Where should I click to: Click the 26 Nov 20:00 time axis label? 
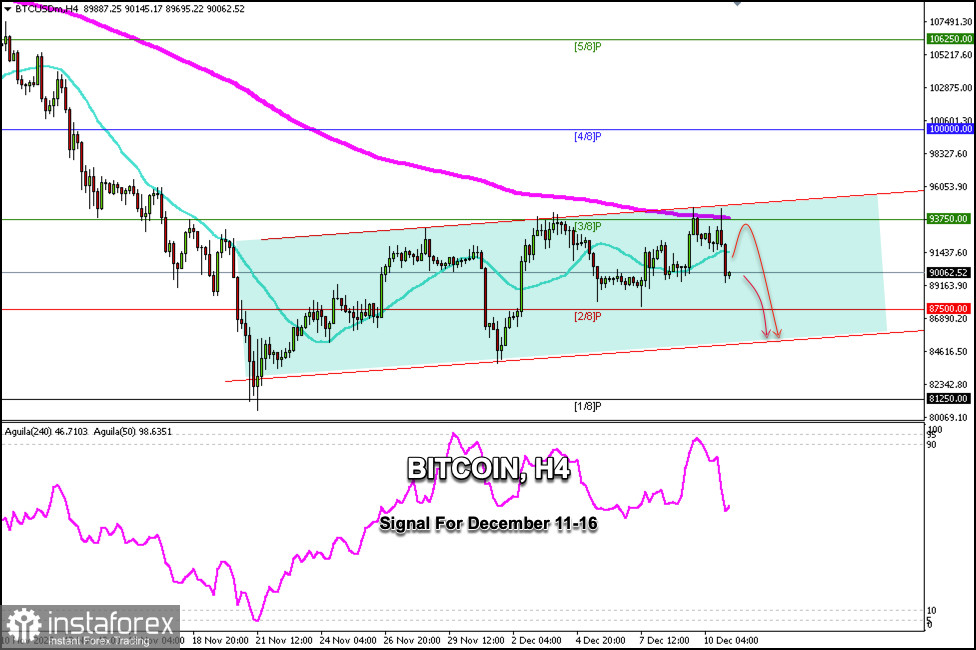pos(412,640)
